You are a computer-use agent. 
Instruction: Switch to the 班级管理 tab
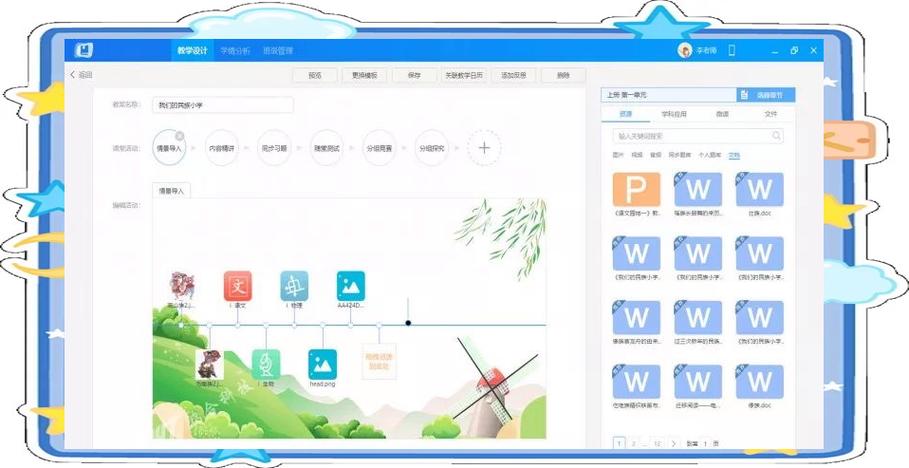point(278,50)
